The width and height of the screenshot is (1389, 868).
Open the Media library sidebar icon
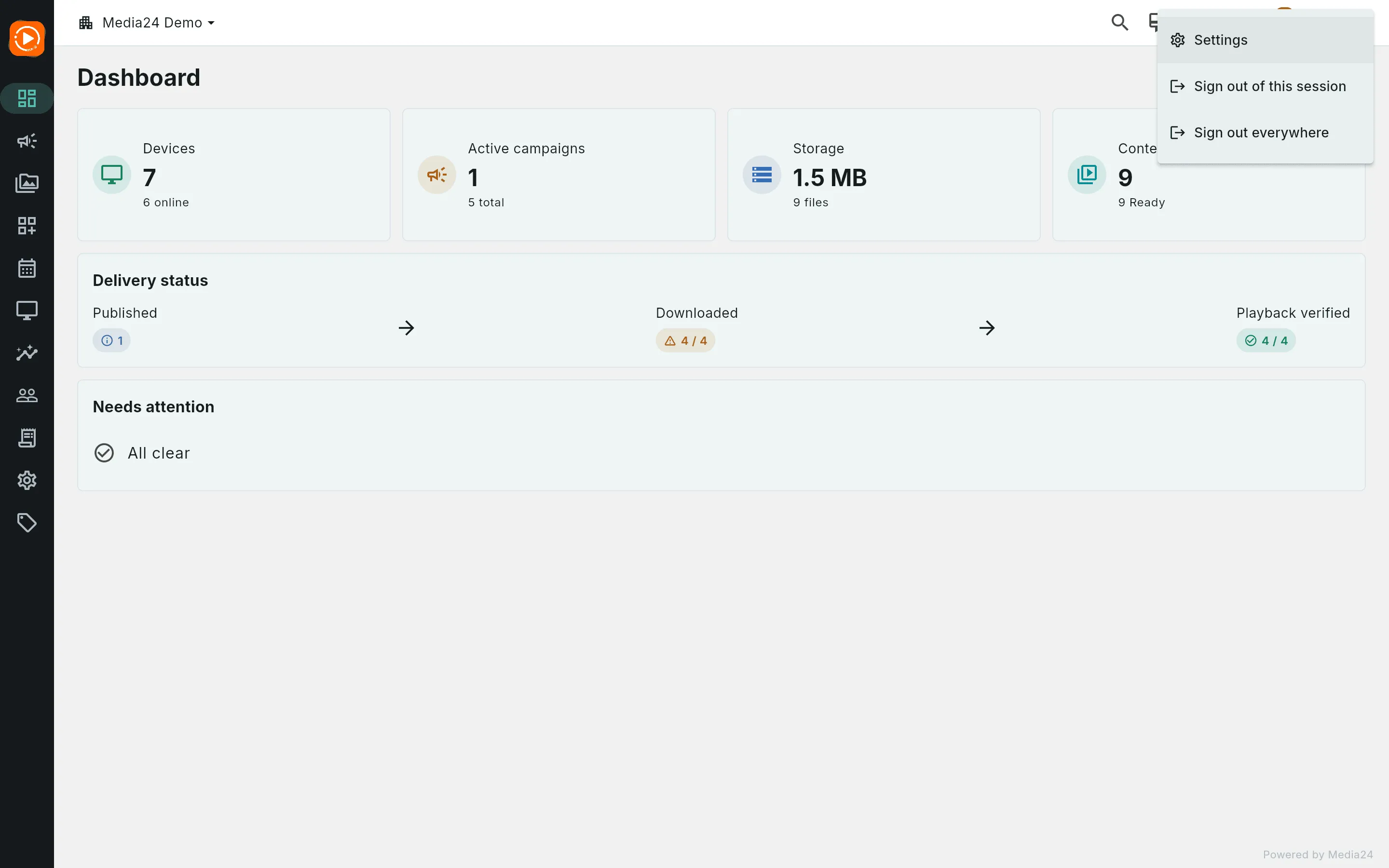(27, 183)
